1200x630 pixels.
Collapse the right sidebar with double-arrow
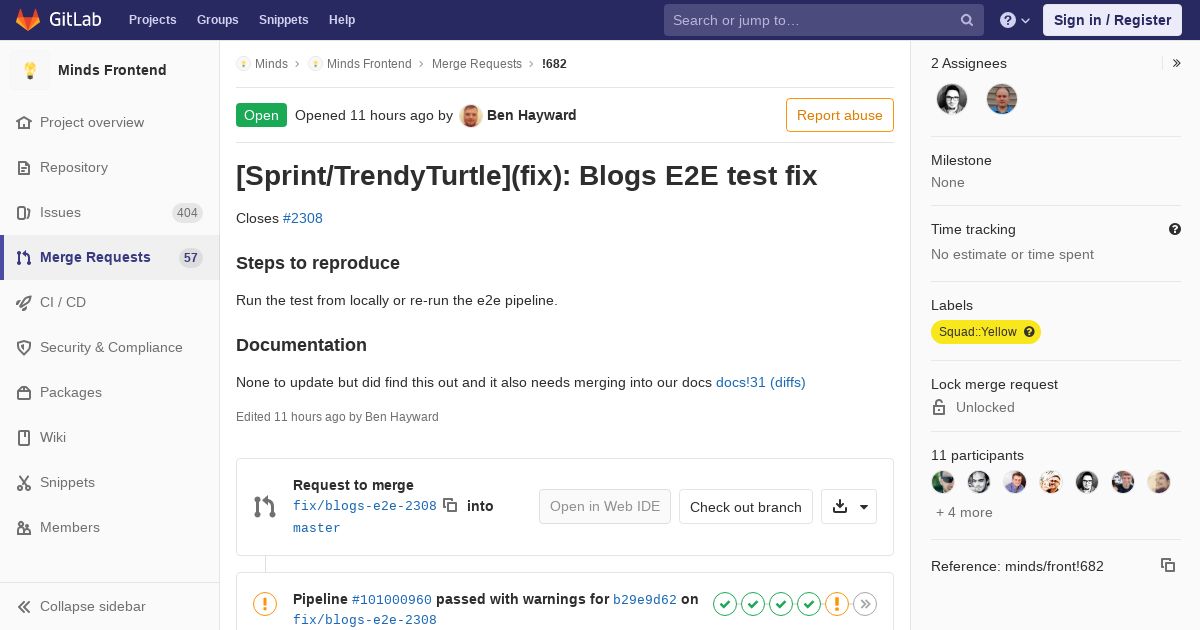pyautogui.click(x=1177, y=63)
